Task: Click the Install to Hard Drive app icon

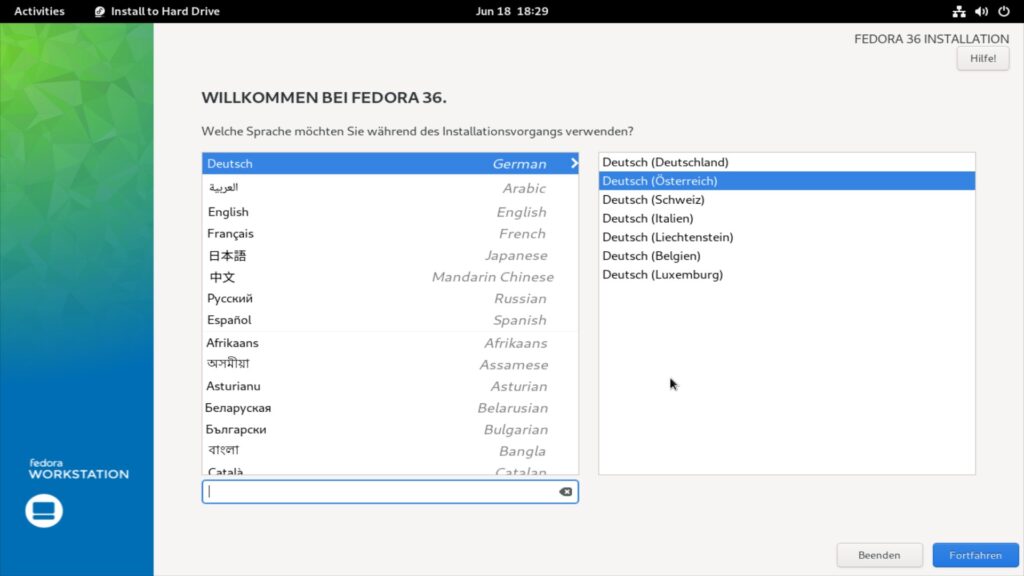Action: click(99, 11)
